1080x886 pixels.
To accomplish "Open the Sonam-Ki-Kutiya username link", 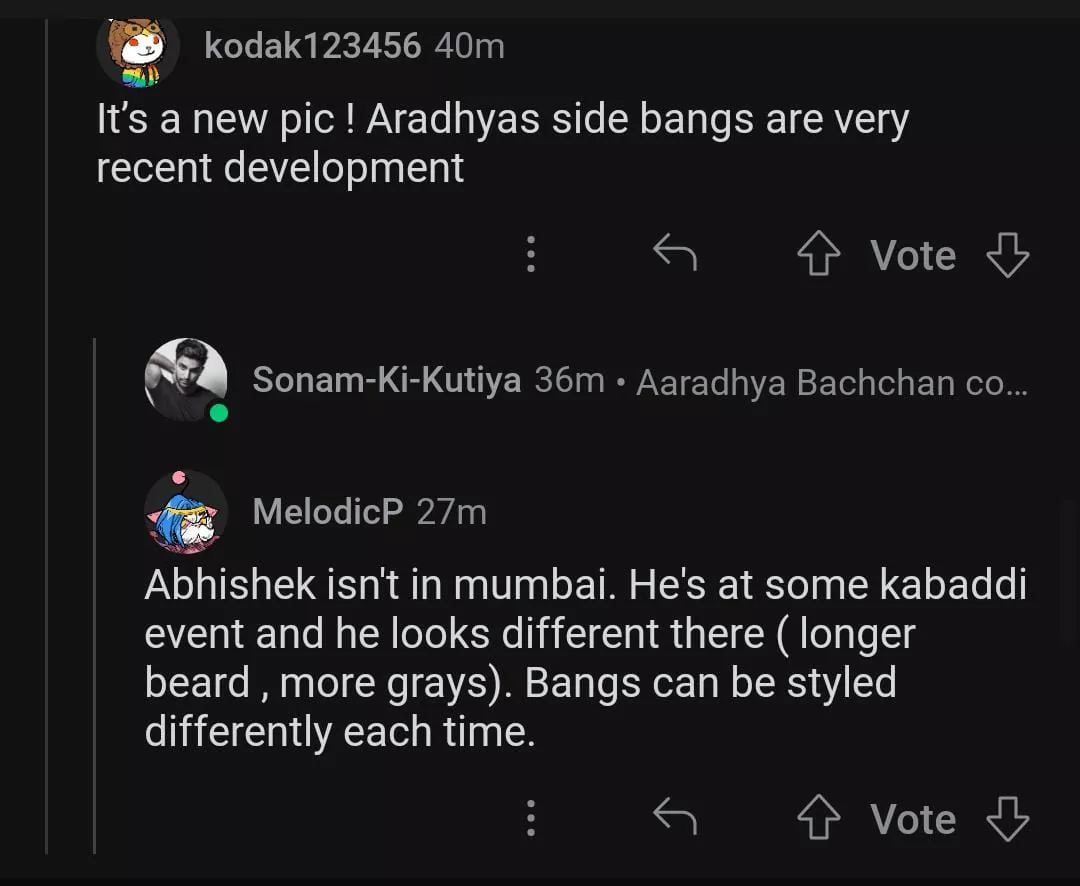I will (386, 380).
